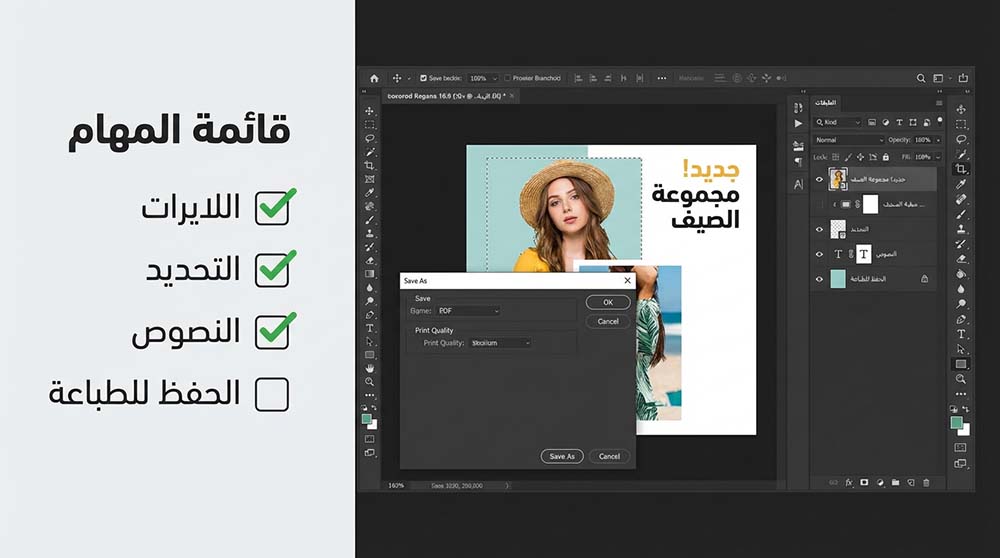Select the Gradient tool in left toolbar
The height and width of the screenshot is (558, 1000).
pos(370,274)
